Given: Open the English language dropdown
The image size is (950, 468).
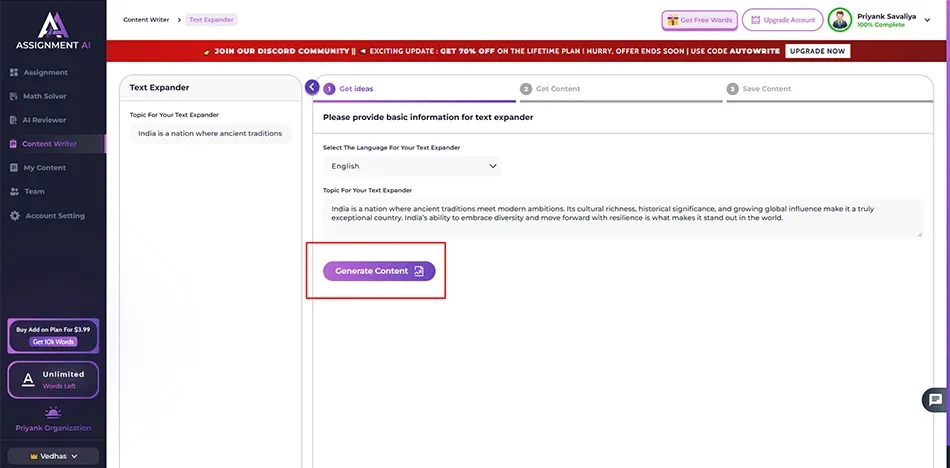Looking at the screenshot, I should (x=412, y=166).
